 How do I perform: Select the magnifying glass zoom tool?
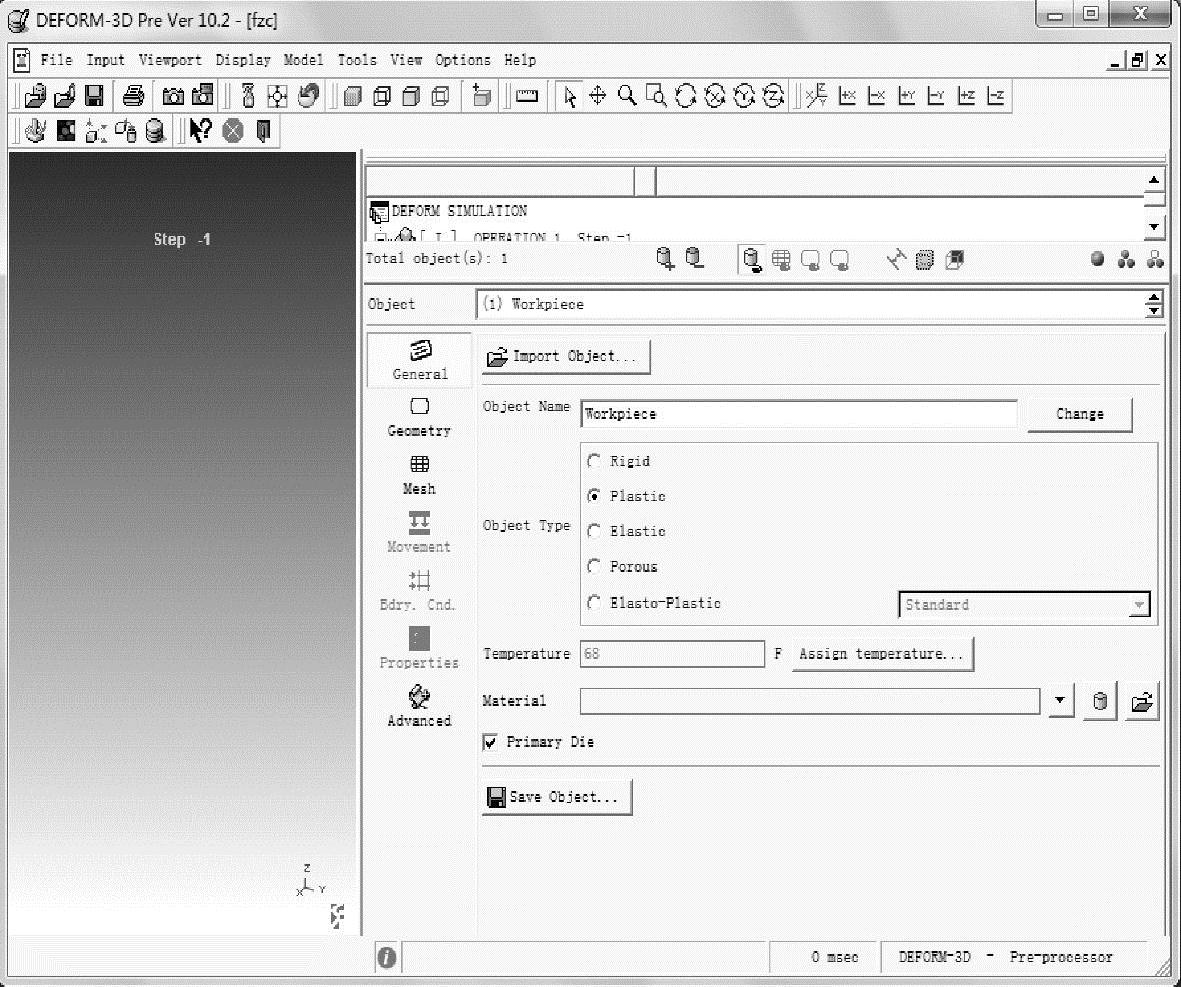(x=627, y=96)
